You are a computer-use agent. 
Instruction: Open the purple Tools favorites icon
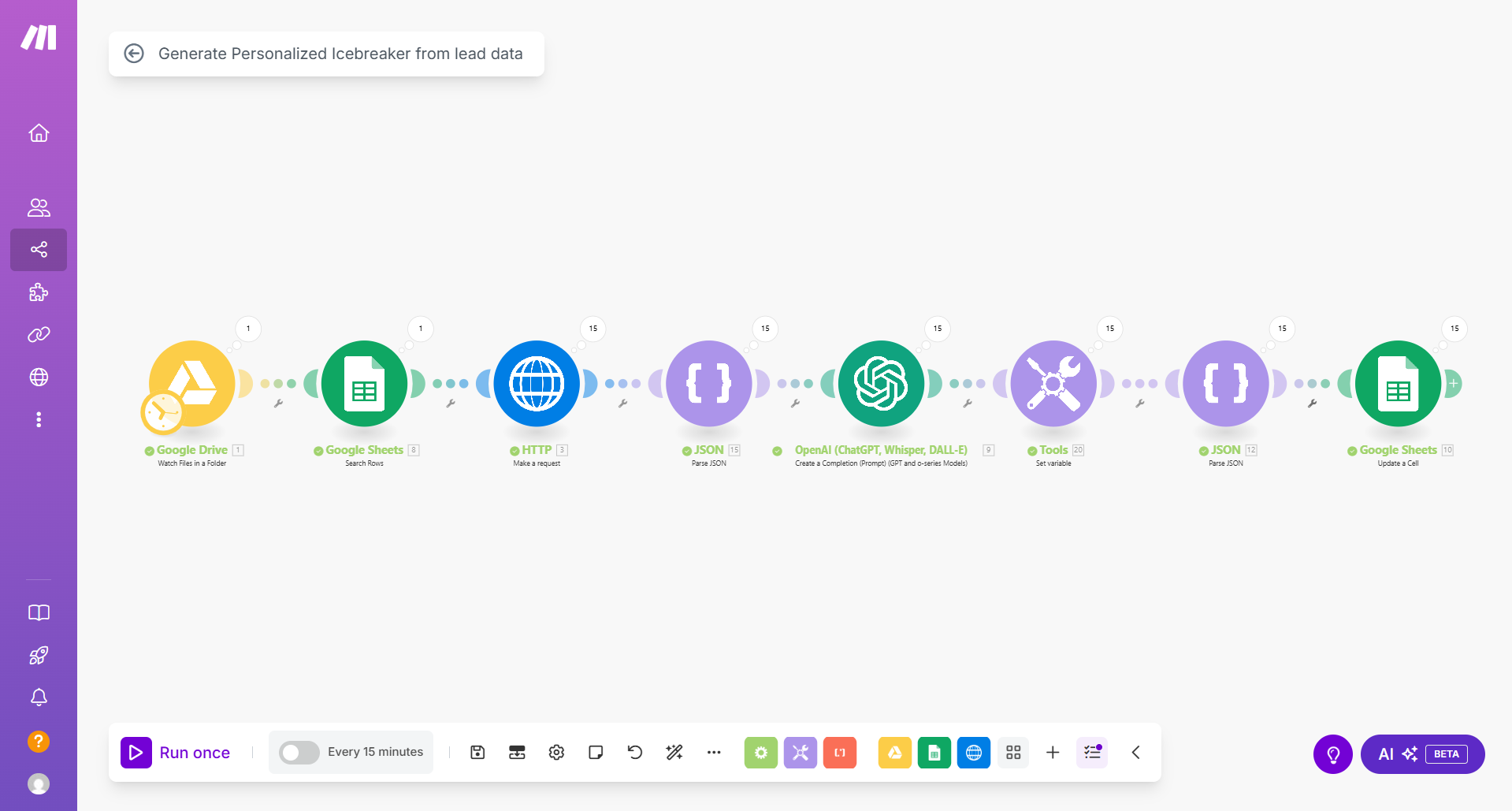tap(801, 753)
